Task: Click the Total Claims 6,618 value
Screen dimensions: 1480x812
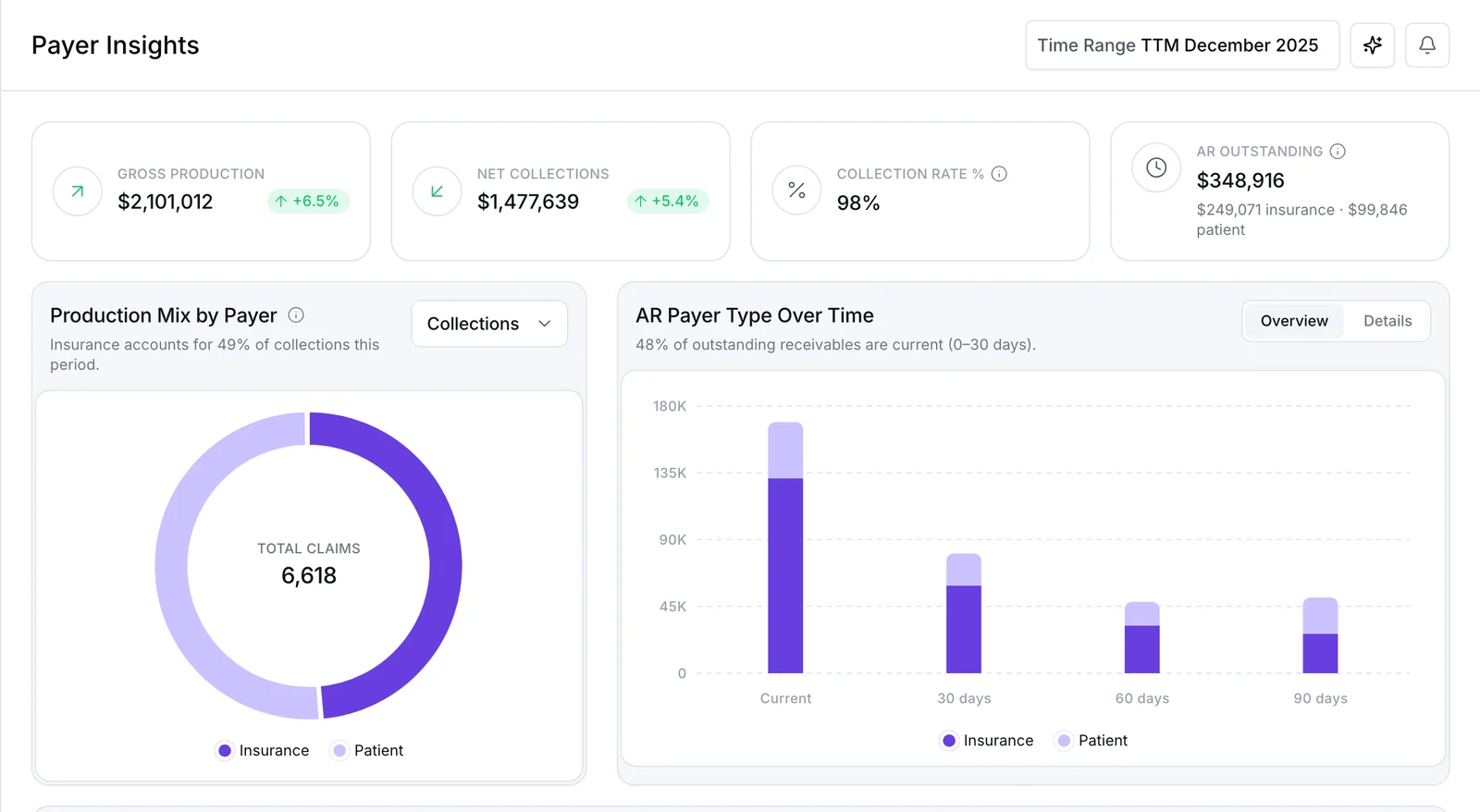Action: [309, 575]
